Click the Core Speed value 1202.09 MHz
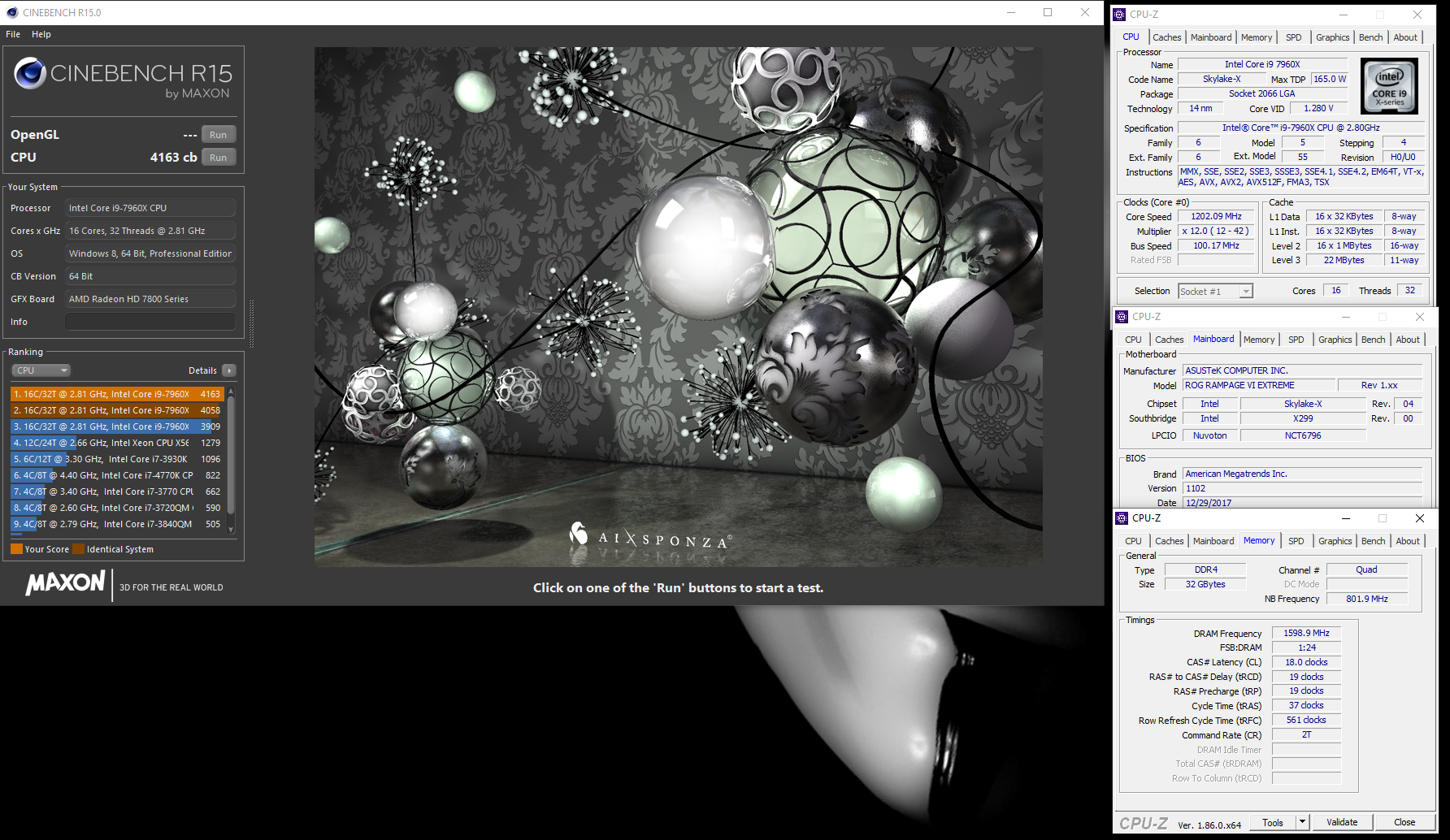Viewport: 1450px width, 840px height. [1216, 216]
